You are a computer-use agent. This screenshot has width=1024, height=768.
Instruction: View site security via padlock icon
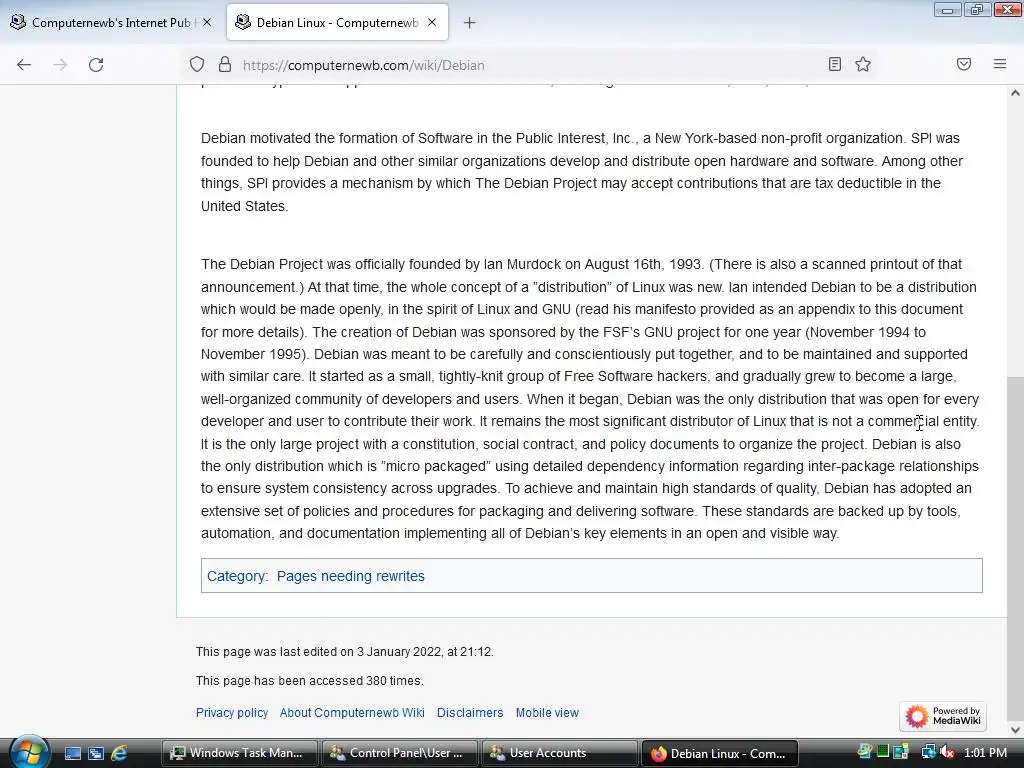pyautogui.click(x=225, y=65)
